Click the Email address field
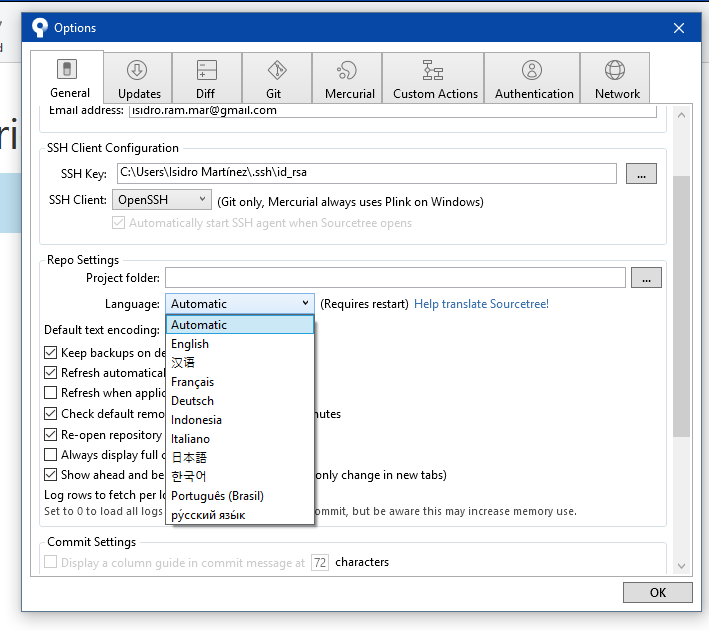This screenshot has width=709, height=631. click(393, 111)
